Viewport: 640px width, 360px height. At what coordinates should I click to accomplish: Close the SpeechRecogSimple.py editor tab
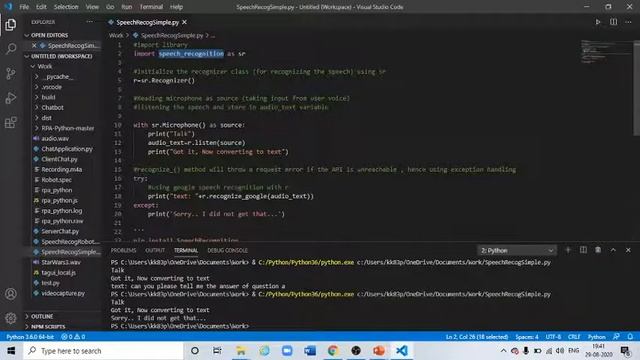184,22
